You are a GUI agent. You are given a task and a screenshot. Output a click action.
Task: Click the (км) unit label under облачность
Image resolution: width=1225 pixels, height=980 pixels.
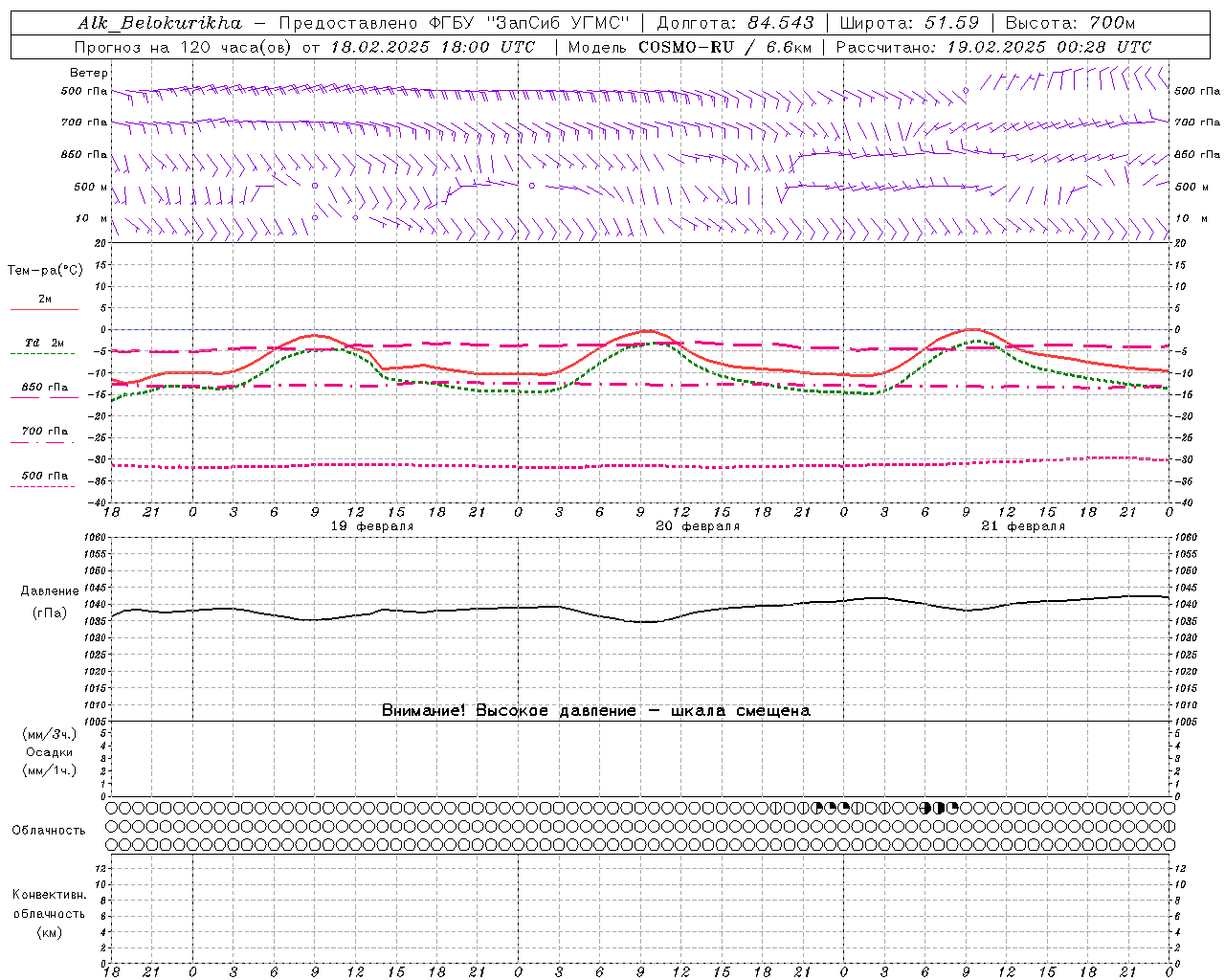tap(49, 932)
